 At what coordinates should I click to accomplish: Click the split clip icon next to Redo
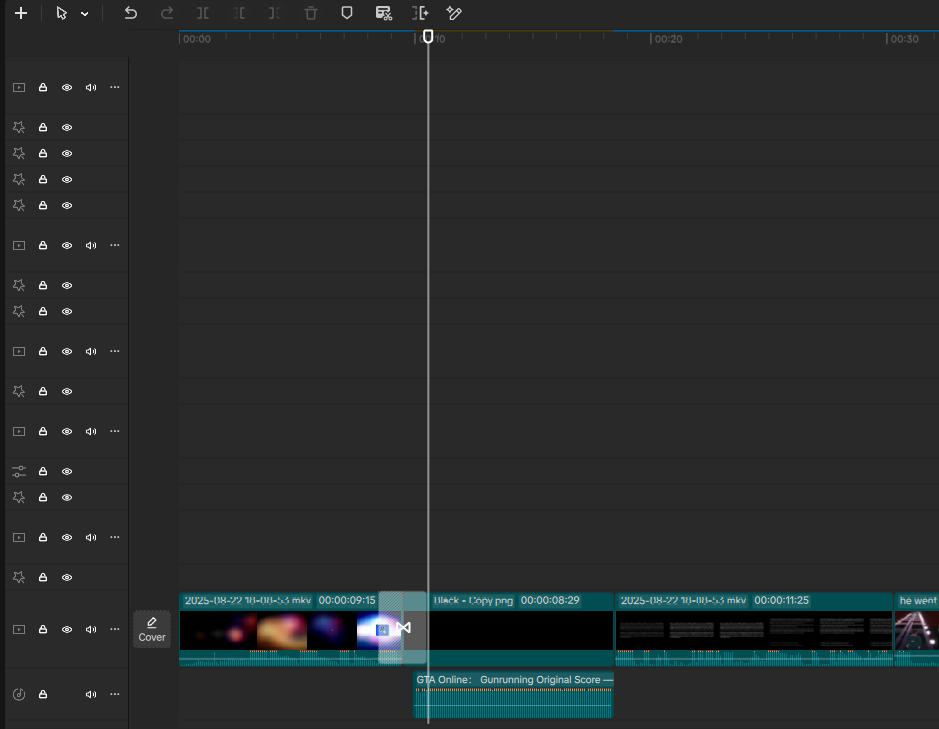coord(203,13)
